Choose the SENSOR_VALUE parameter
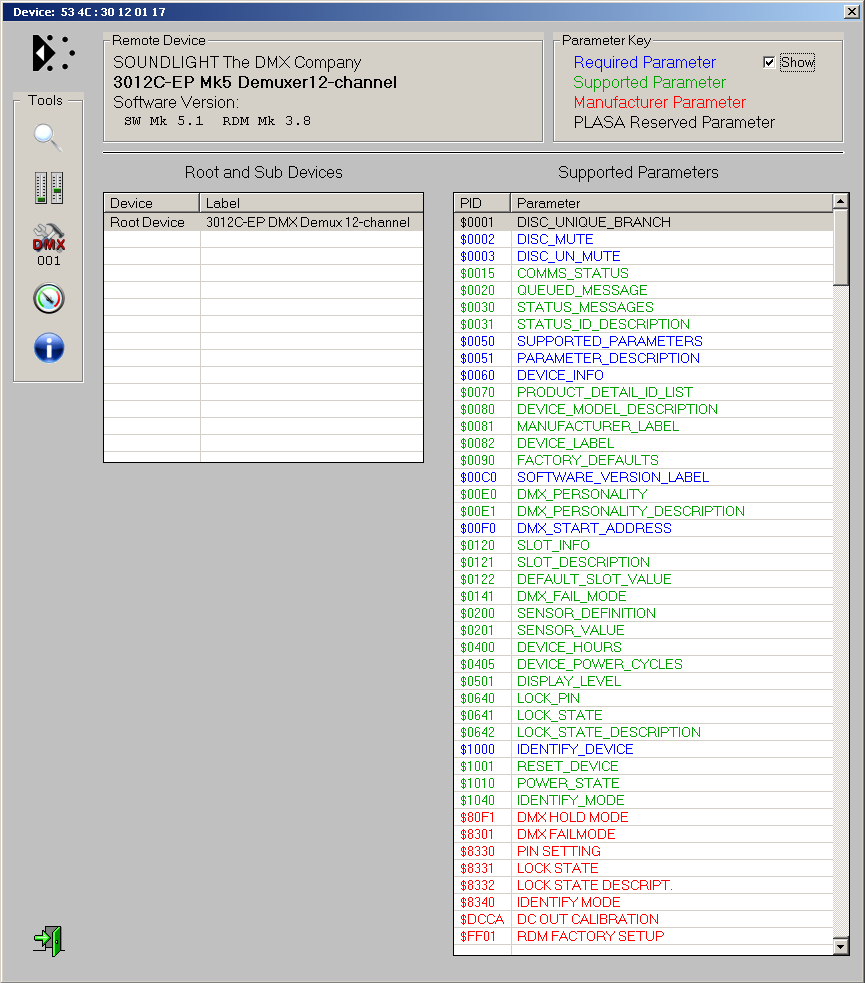Screen dimensions: 865x983 click(570, 630)
